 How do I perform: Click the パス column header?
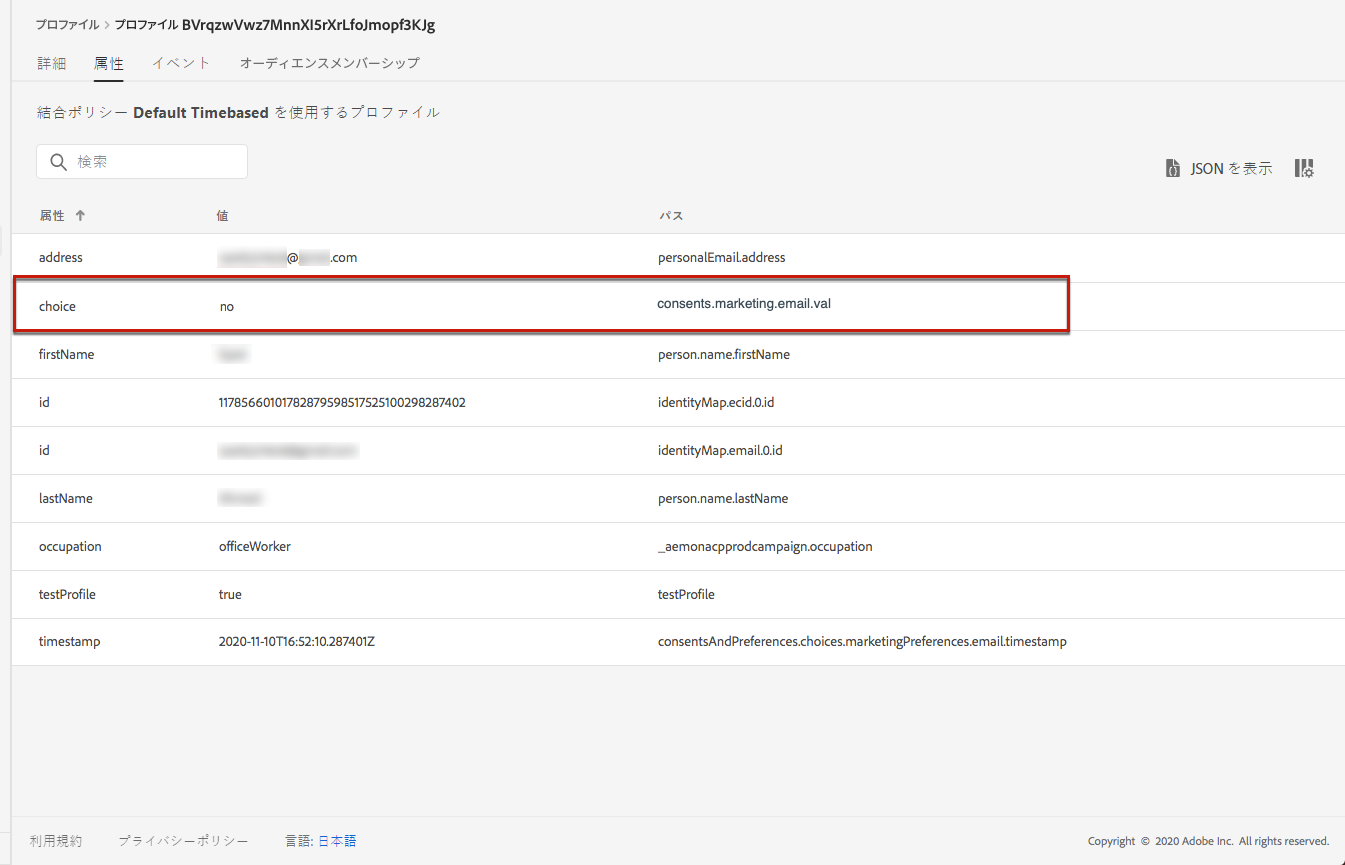coord(671,215)
